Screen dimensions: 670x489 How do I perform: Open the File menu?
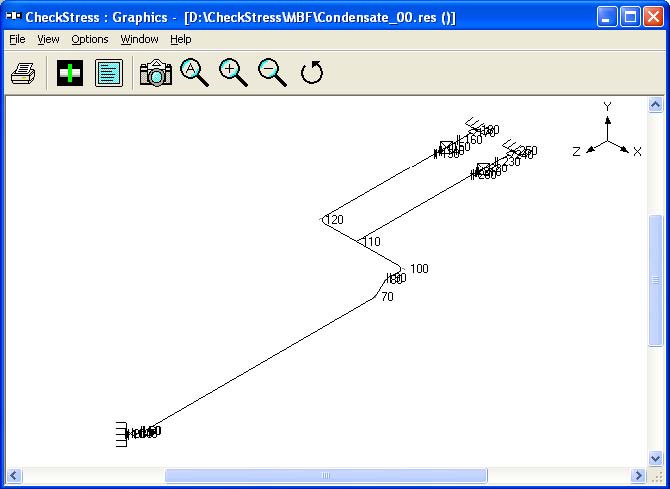17,39
